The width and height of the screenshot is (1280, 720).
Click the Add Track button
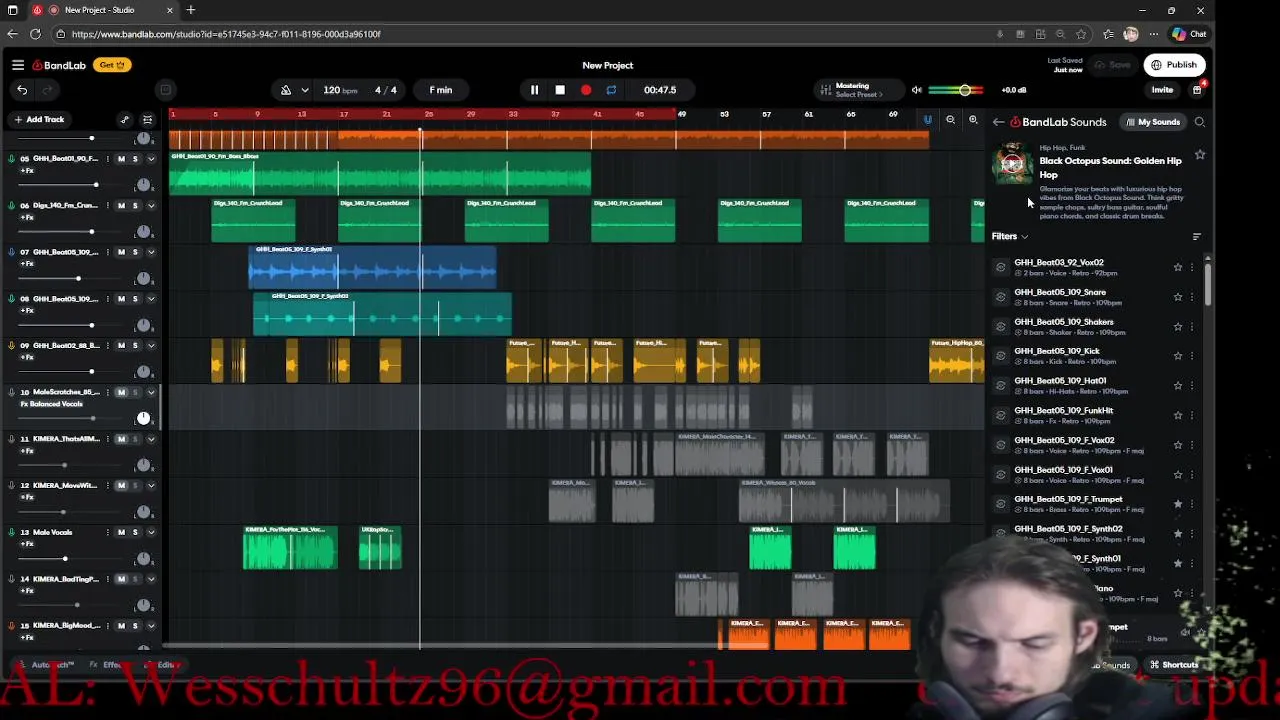(x=39, y=119)
